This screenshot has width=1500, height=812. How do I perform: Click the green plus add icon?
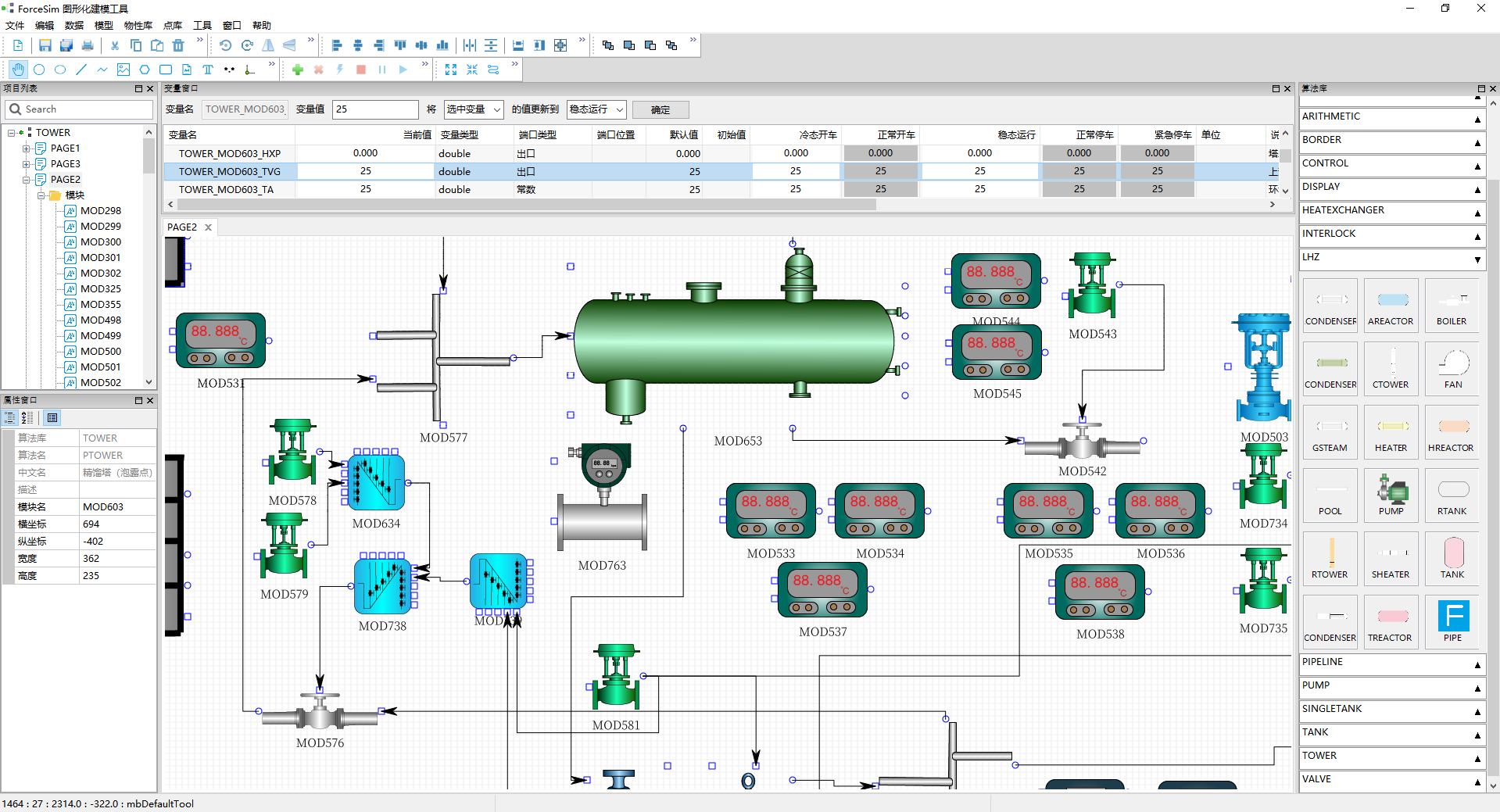coord(297,70)
